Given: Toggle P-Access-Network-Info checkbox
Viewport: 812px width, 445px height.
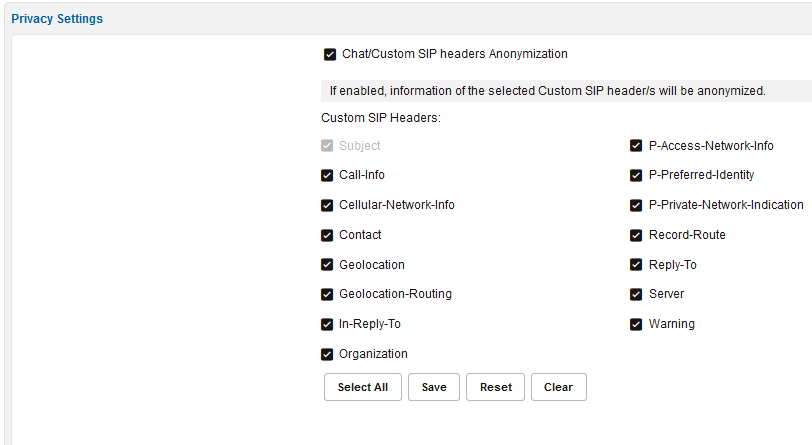Looking at the screenshot, I should (636, 146).
